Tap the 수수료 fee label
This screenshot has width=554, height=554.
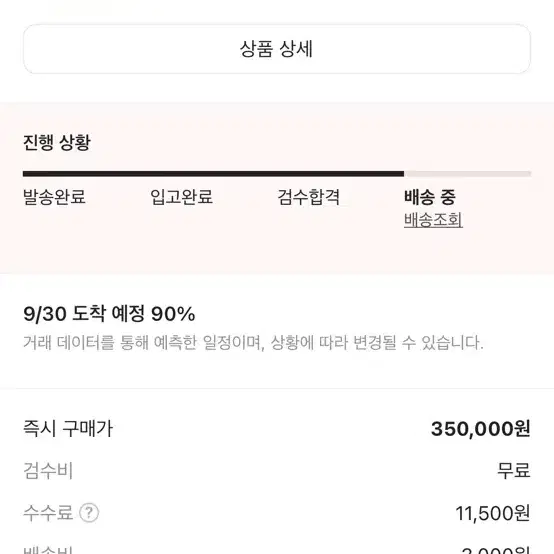(48, 513)
